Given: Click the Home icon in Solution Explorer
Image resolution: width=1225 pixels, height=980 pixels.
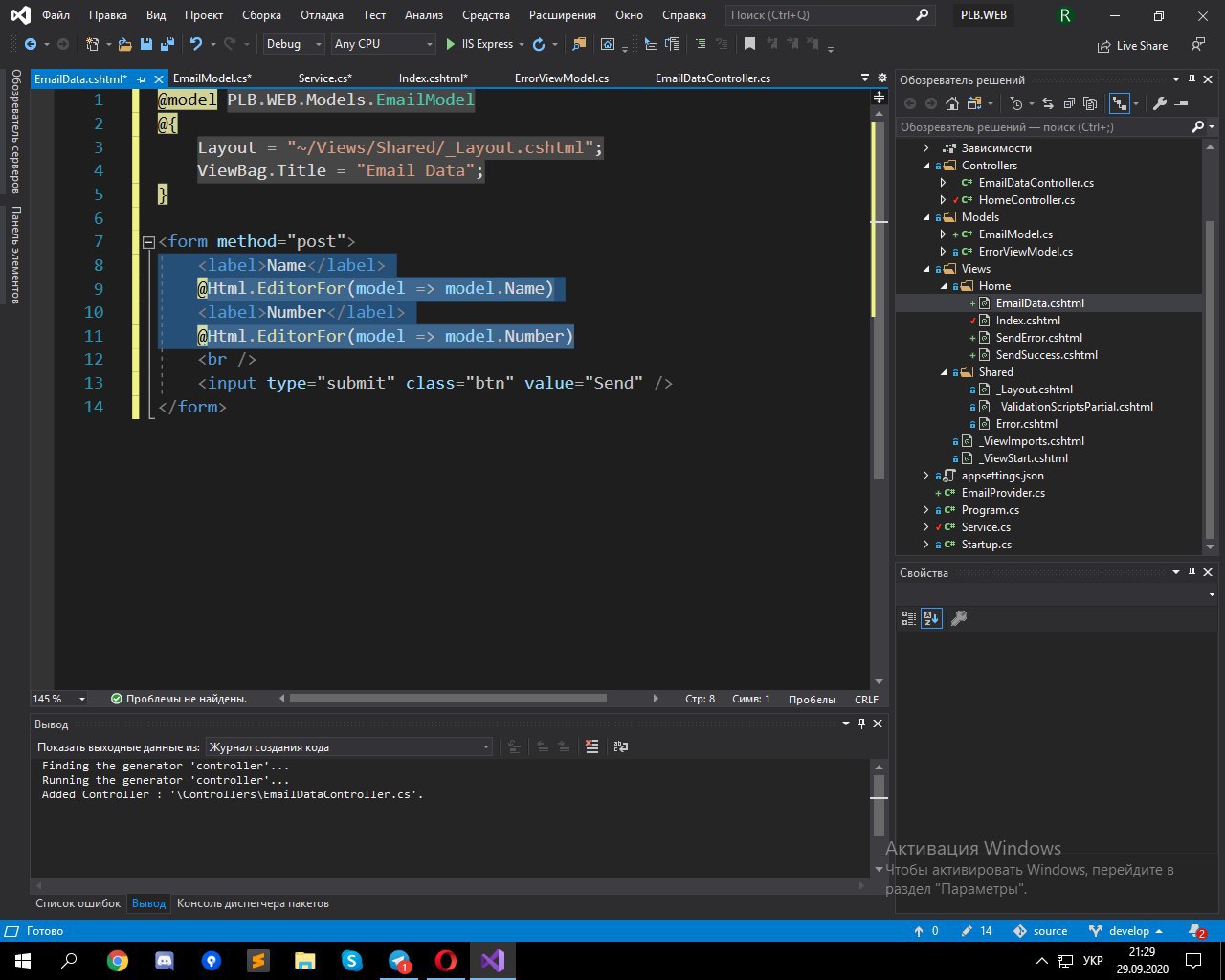Looking at the screenshot, I should [951, 103].
